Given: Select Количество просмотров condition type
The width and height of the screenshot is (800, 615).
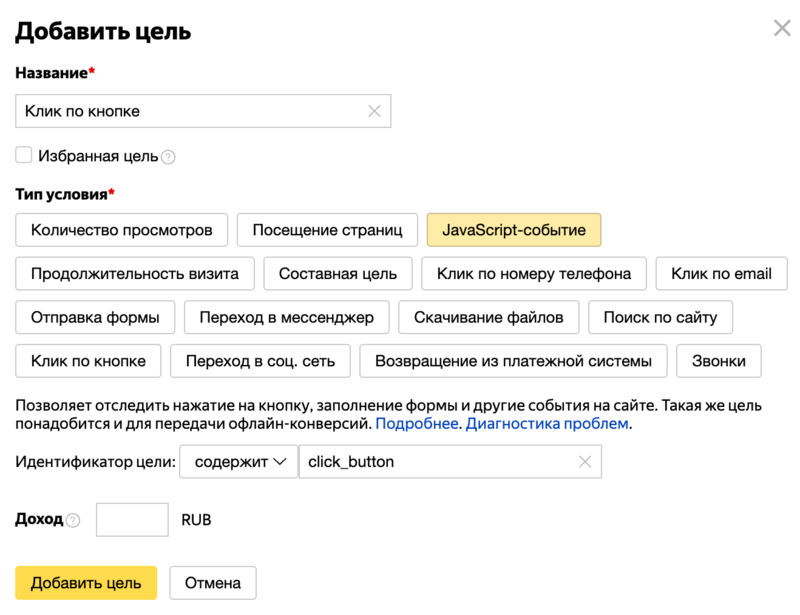Looking at the screenshot, I should click(122, 230).
